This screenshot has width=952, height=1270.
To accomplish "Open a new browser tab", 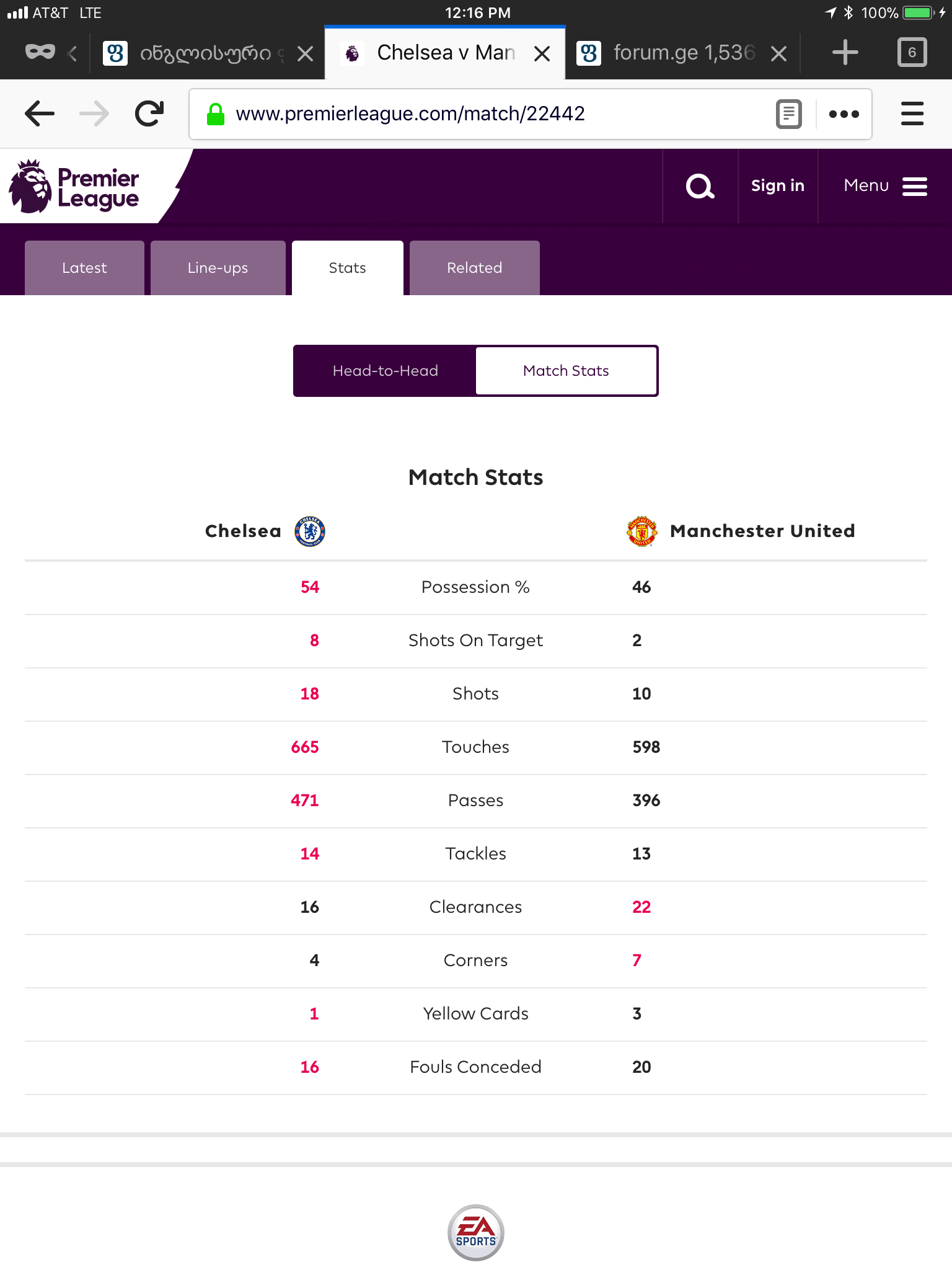I will [x=845, y=53].
